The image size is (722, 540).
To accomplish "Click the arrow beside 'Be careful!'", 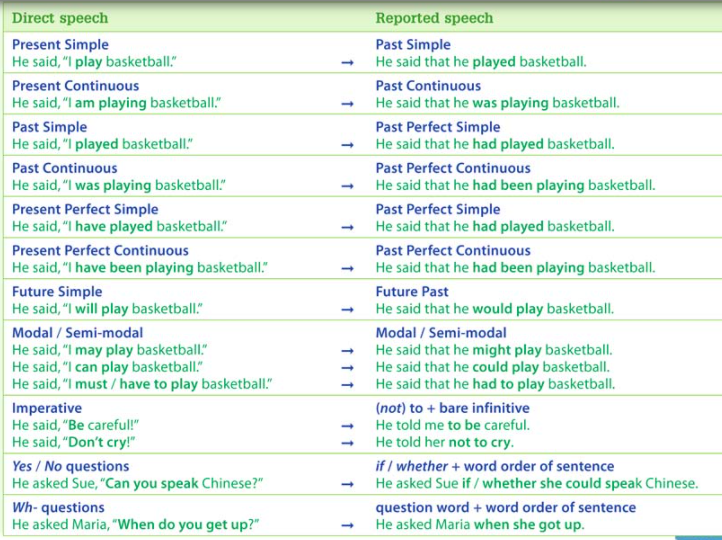I will tap(348, 426).
